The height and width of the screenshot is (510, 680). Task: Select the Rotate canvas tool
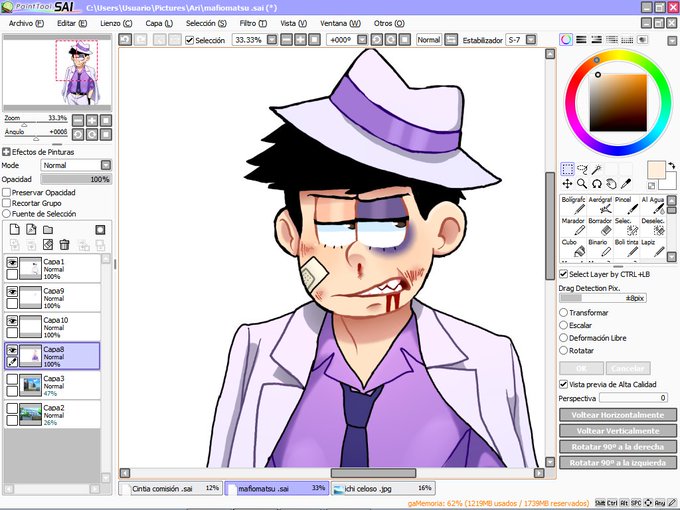[x=597, y=184]
